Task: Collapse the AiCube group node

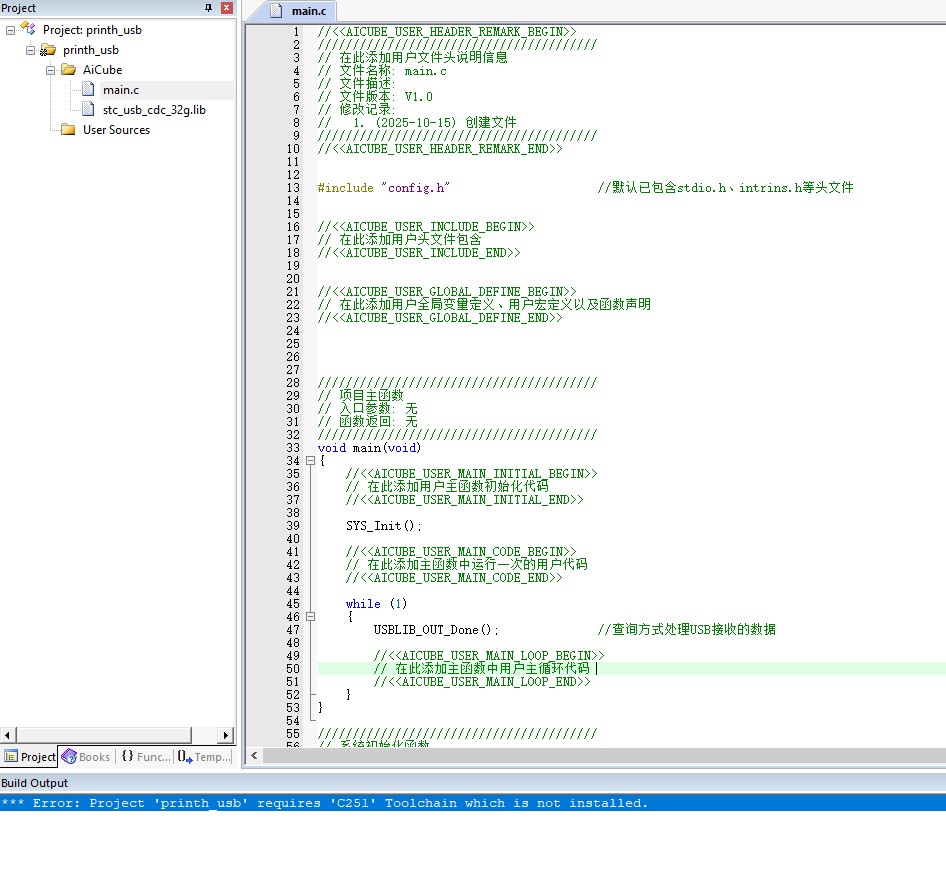Action: (49, 70)
